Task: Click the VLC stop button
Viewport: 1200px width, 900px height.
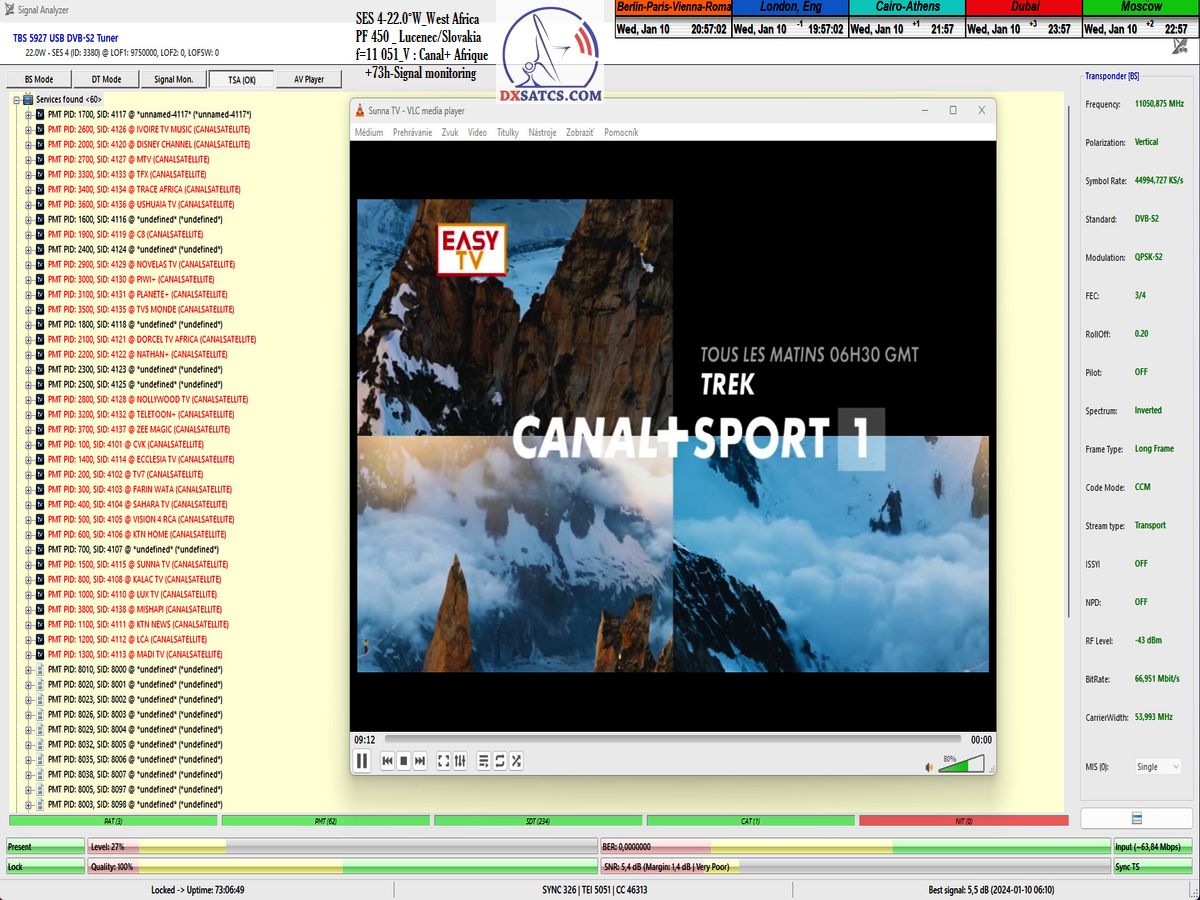Action: click(x=403, y=761)
